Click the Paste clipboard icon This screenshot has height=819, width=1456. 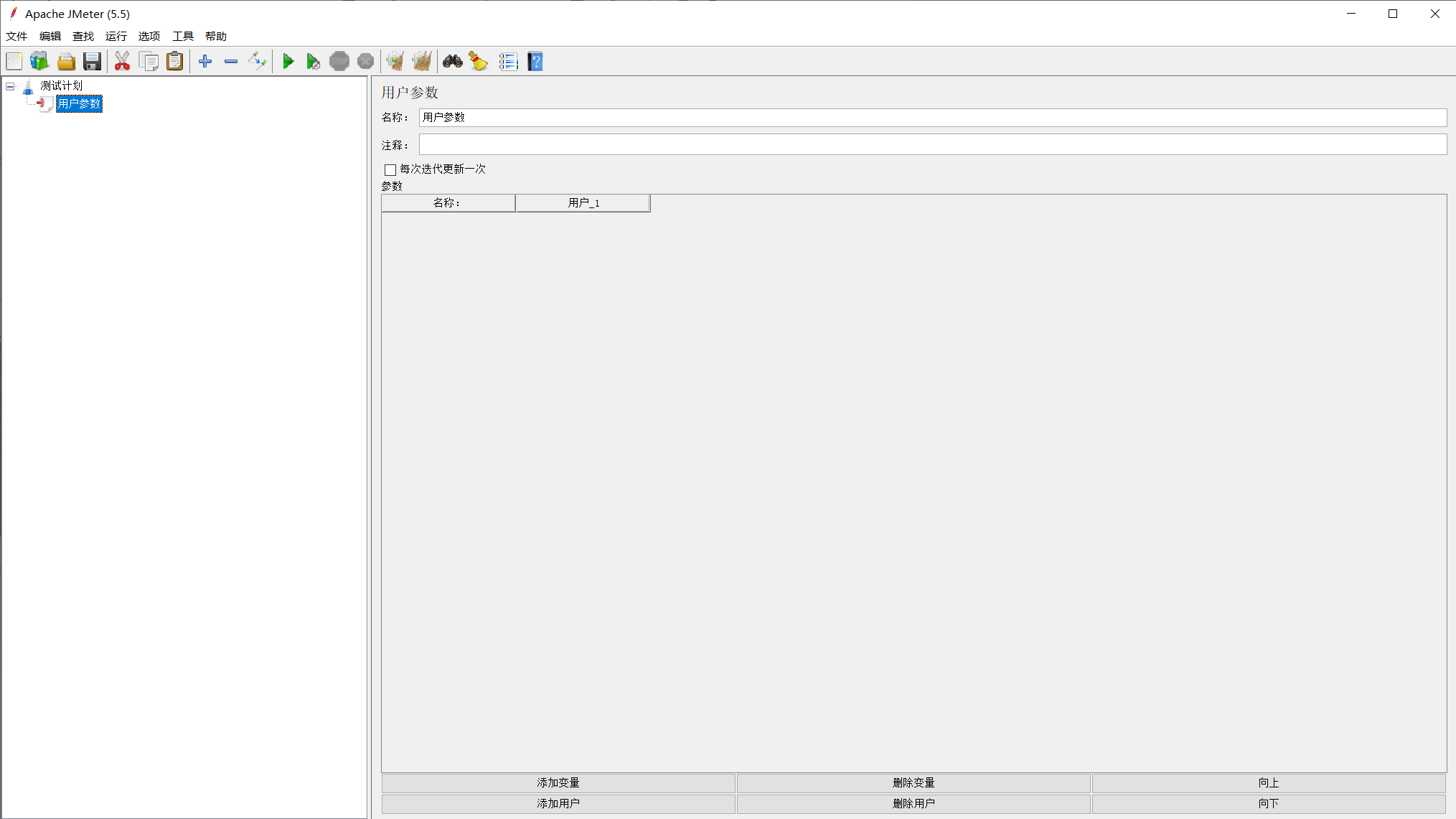[x=174, y=62]
